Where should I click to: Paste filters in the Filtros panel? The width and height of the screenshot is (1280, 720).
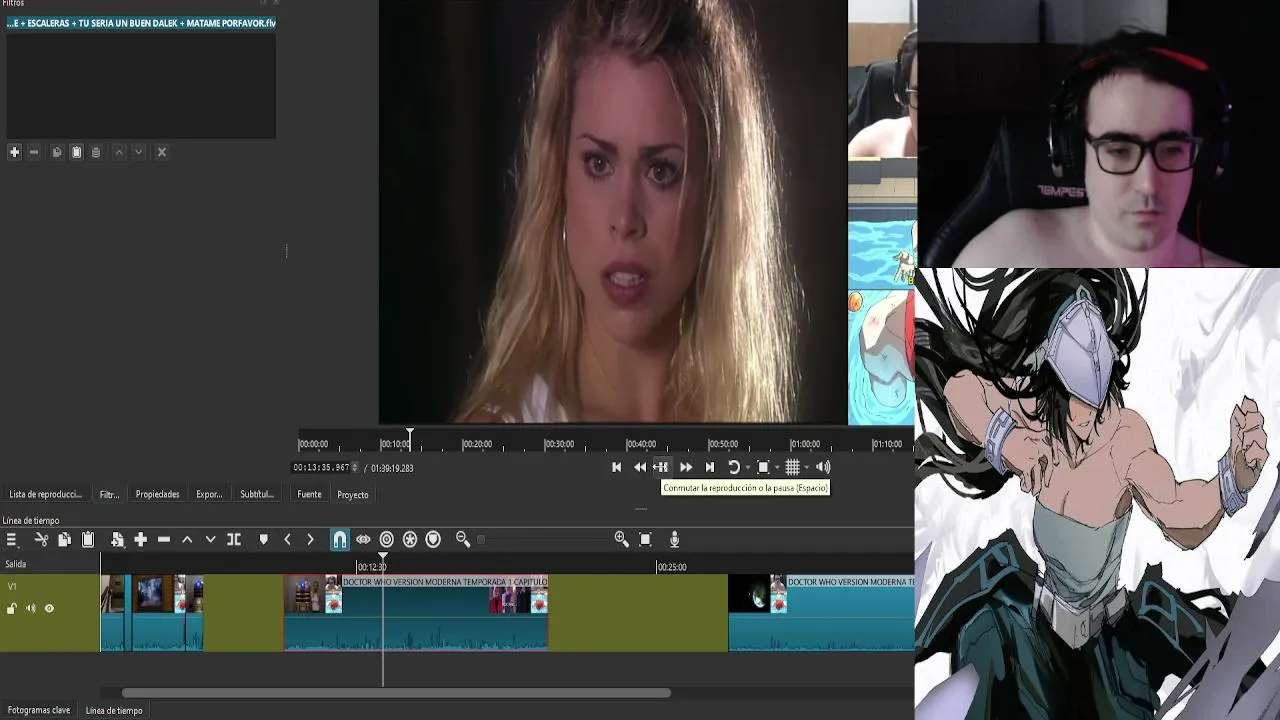[76, 152]
